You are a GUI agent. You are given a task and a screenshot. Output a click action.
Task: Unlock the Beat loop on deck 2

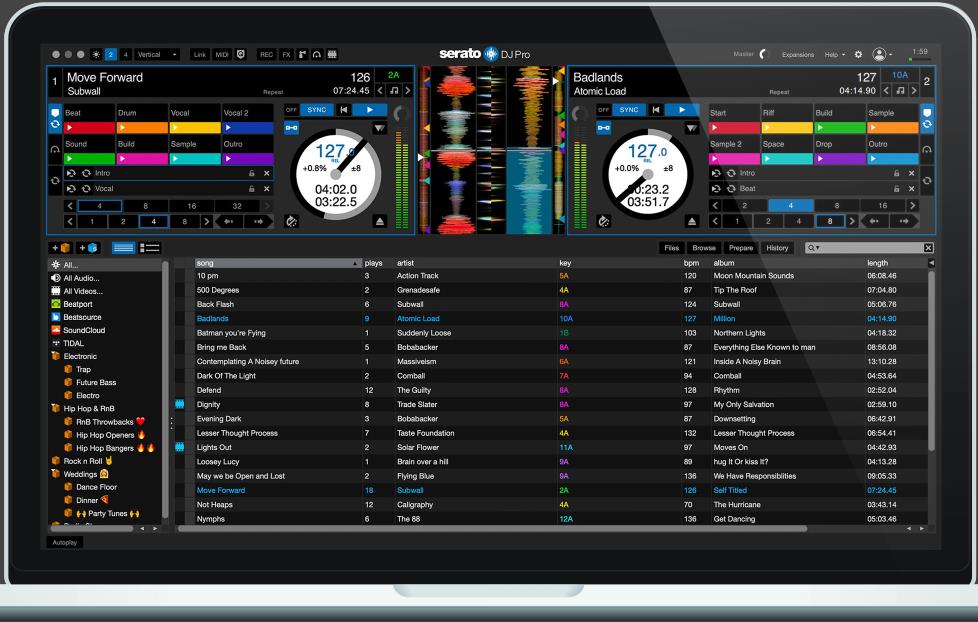(896, 188)
